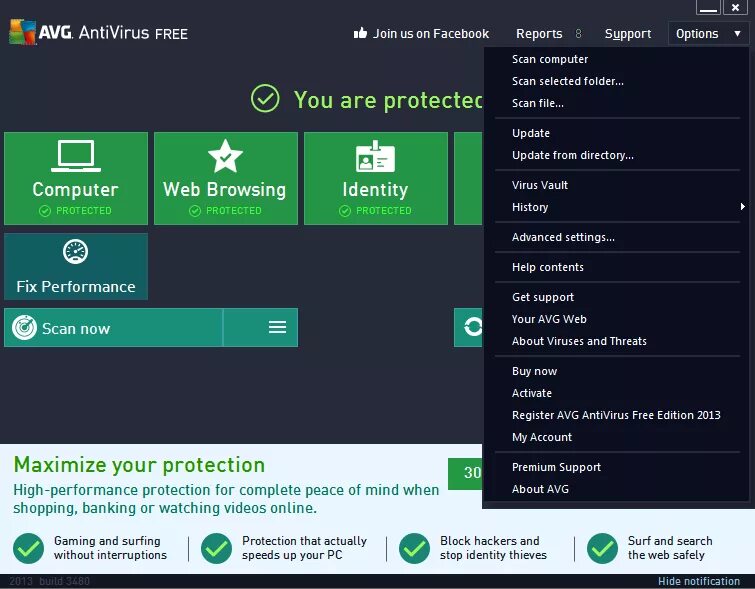Choose Buy now in the menu
This screenshot has width=755, height=589.
tap(534, 371)
